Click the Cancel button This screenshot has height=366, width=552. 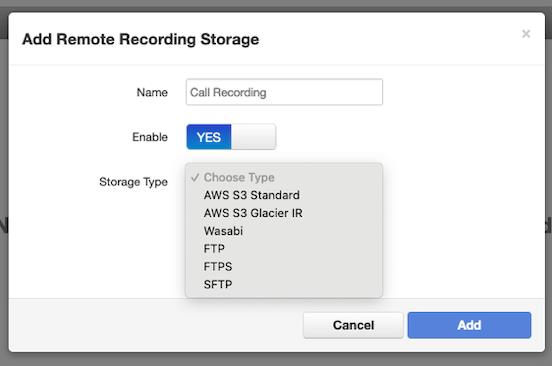tap(353, 325)
